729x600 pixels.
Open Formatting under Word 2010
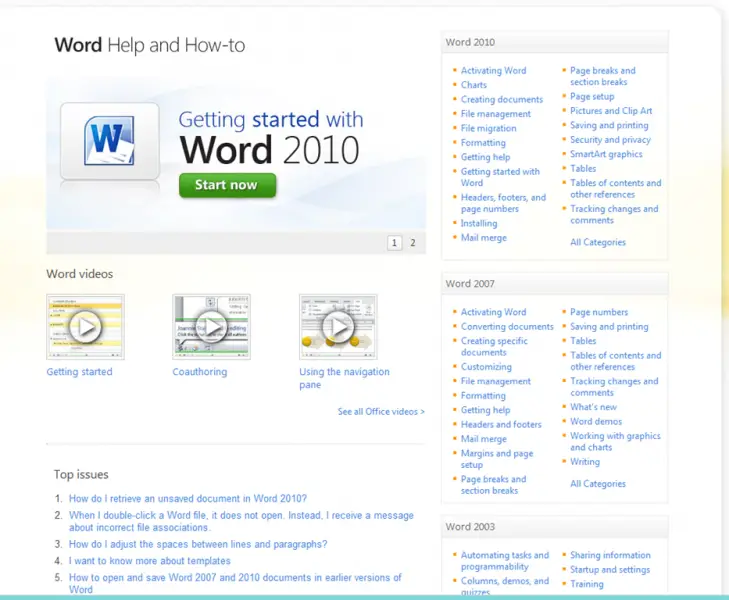tap(483, 143)
